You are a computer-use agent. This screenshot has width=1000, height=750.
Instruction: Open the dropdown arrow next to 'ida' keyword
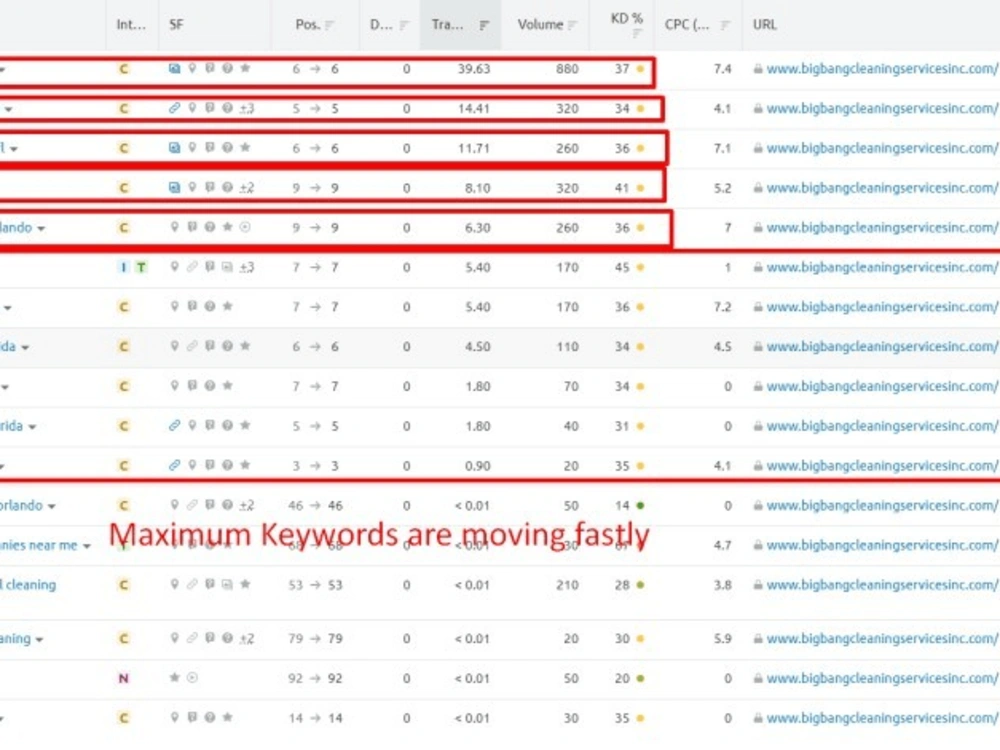(25, 348)
